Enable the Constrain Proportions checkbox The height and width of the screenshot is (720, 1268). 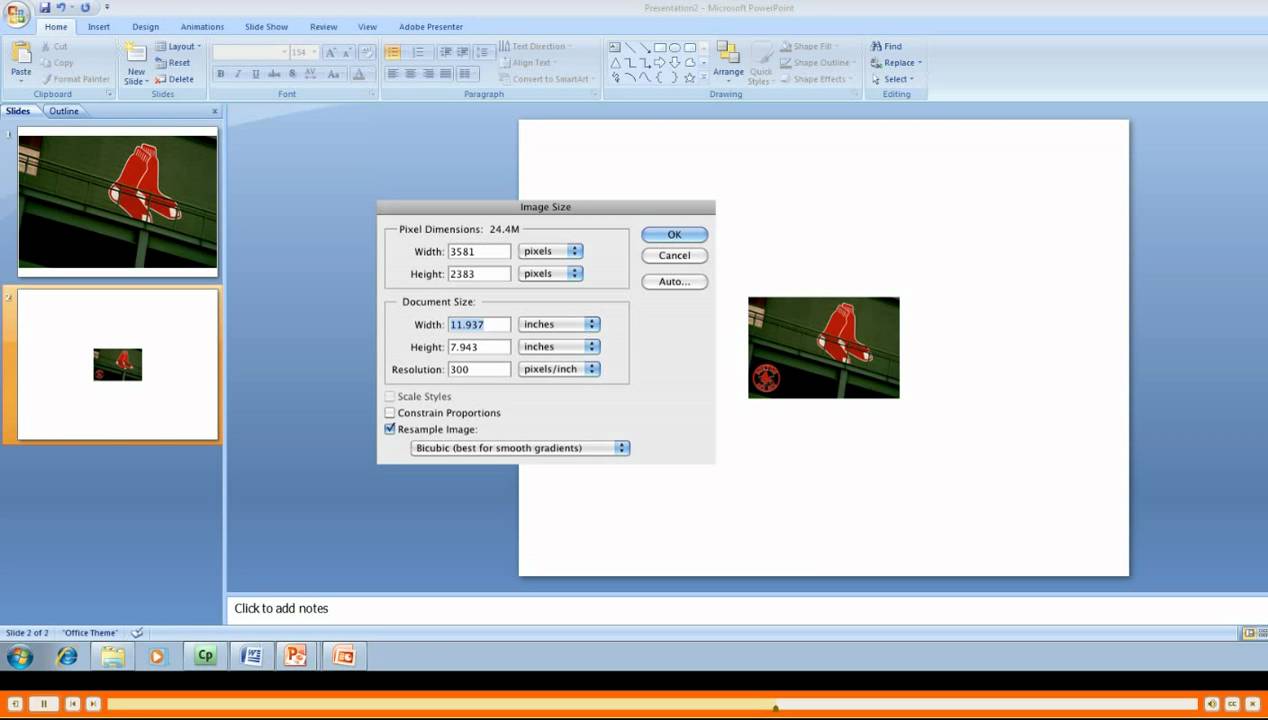point(390,412)
